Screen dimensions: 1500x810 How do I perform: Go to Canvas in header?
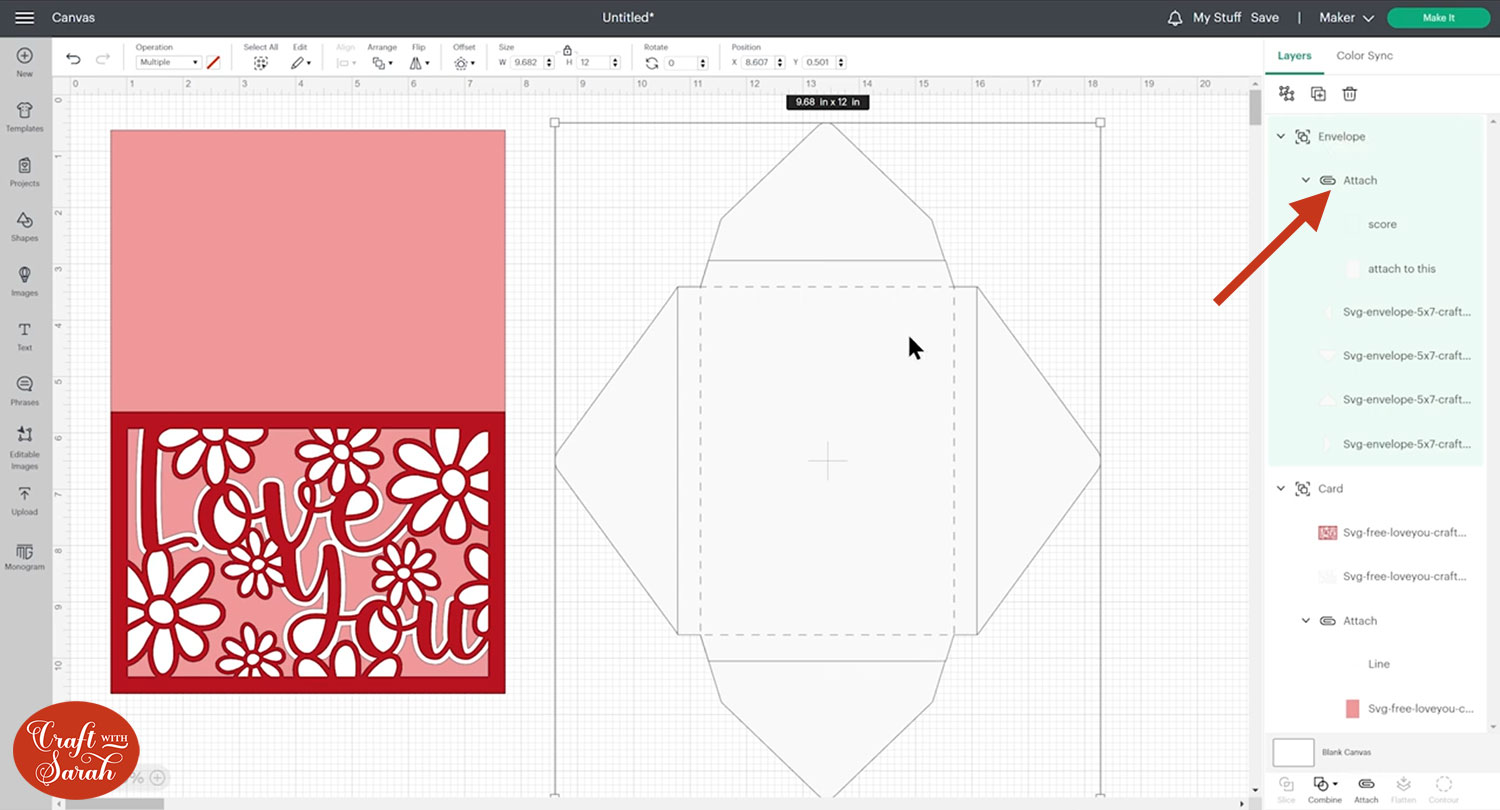(73, 18)
